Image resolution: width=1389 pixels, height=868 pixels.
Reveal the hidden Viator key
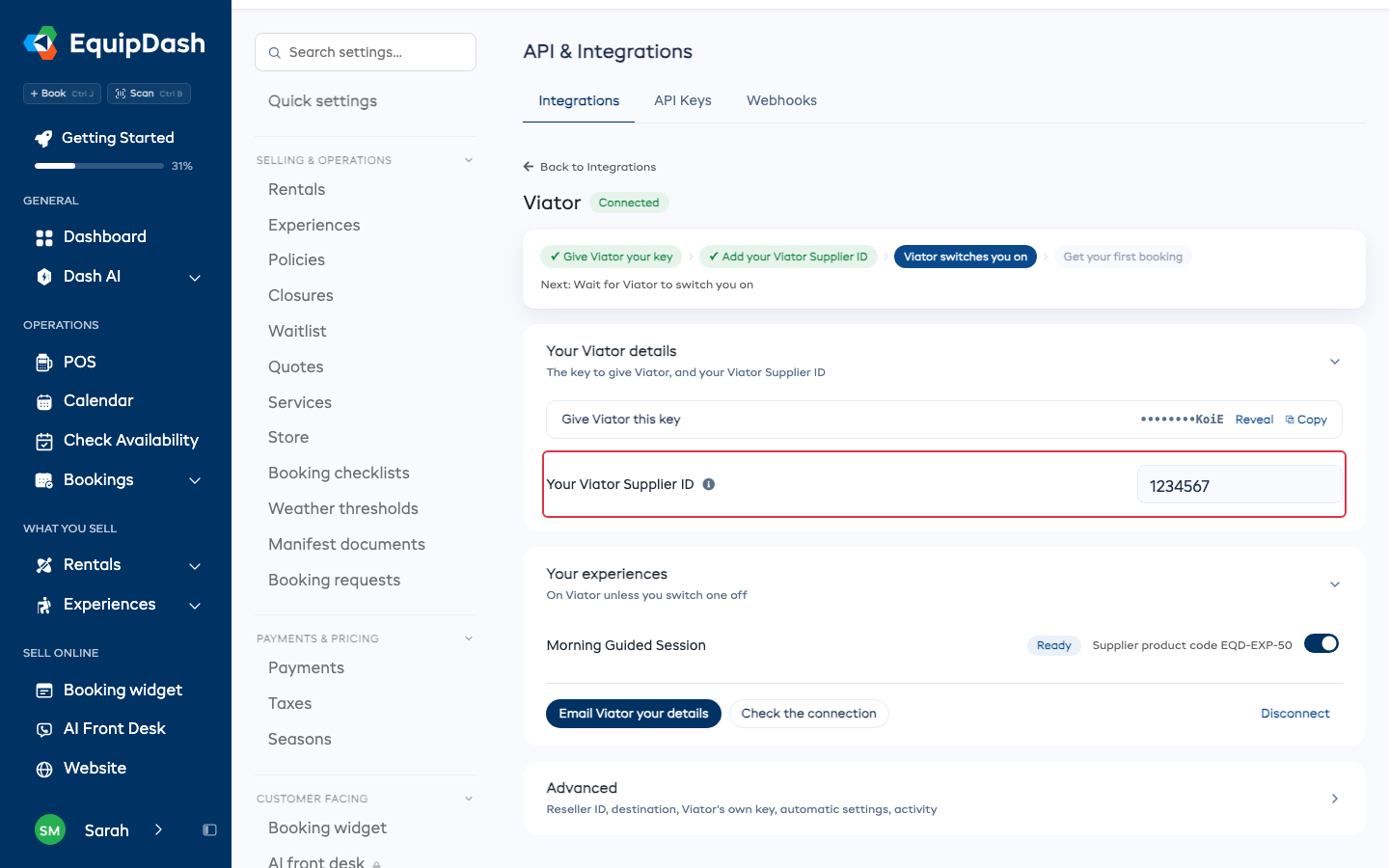click(1254, 420)
